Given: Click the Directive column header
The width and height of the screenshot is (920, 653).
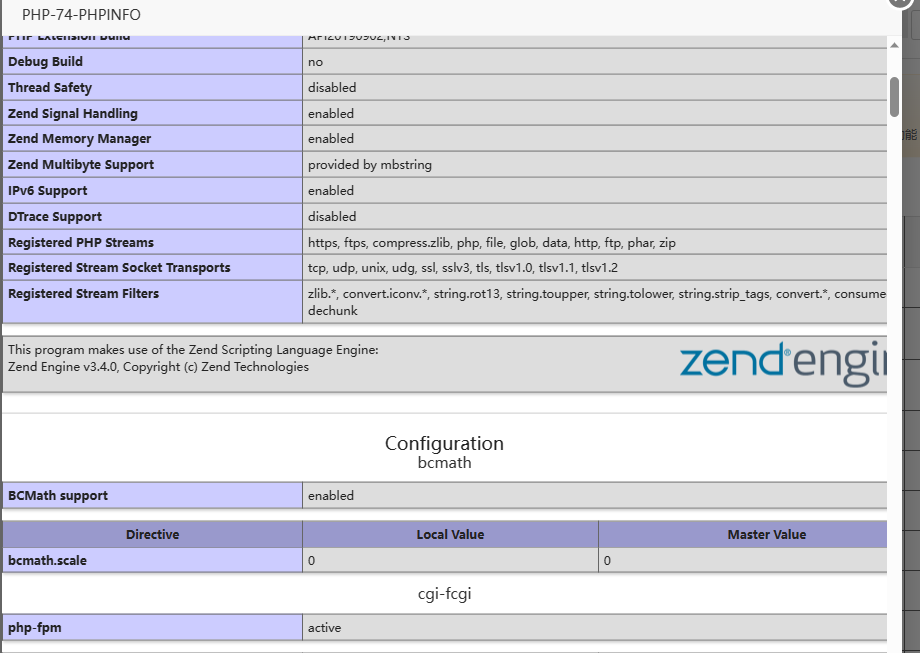Looking at the screenshot, I should tap(152, 535).
